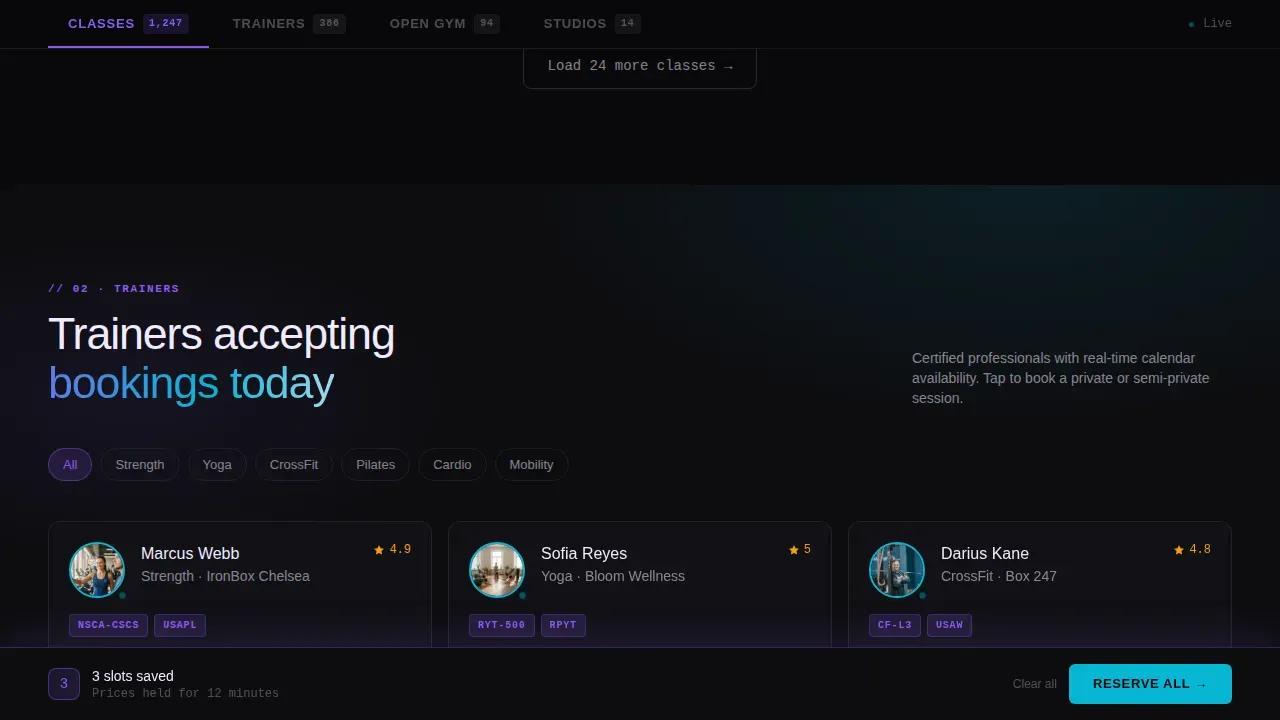
Task: Filter trainers by CrossFit
Action: pos(294,464)
